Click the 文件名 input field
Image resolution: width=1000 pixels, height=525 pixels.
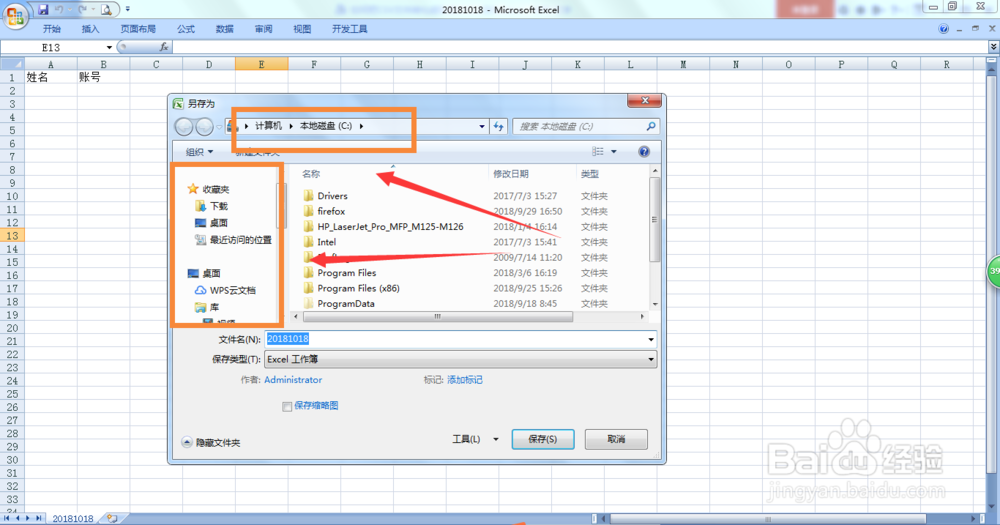click(460, 339)
